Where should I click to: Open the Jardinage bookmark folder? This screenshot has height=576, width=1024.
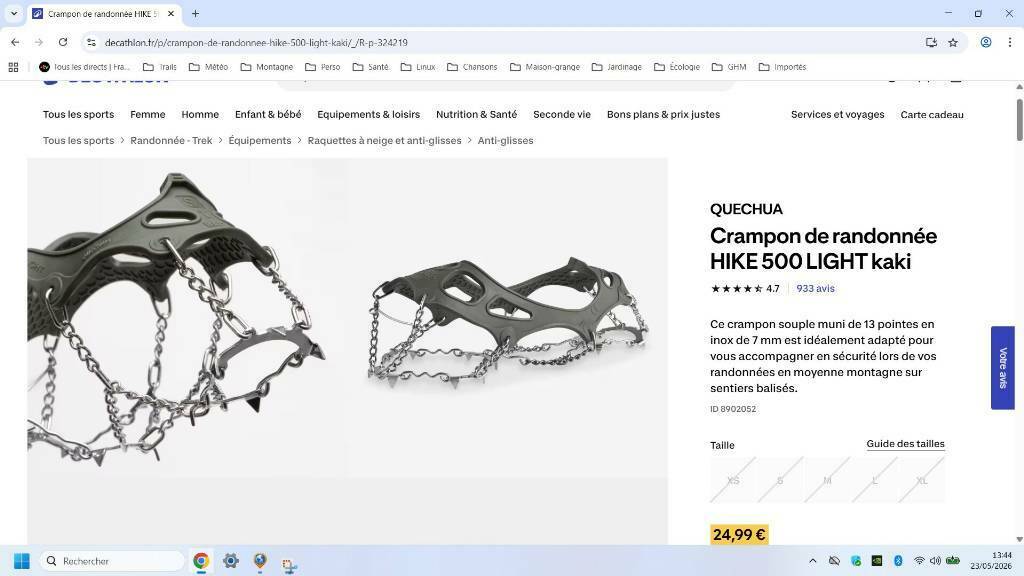pos(616,67)
